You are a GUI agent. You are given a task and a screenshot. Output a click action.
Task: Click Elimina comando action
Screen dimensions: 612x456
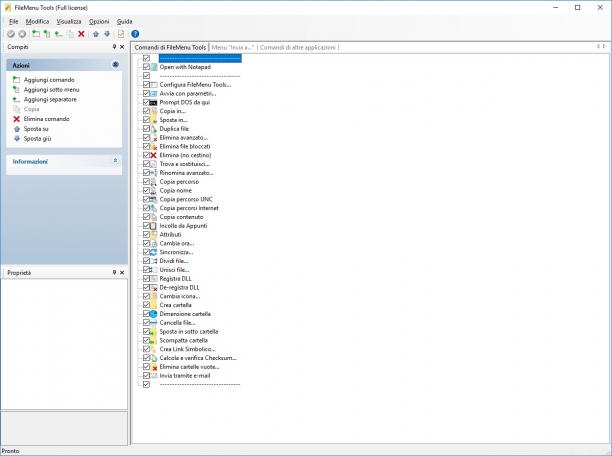[46, 119]
